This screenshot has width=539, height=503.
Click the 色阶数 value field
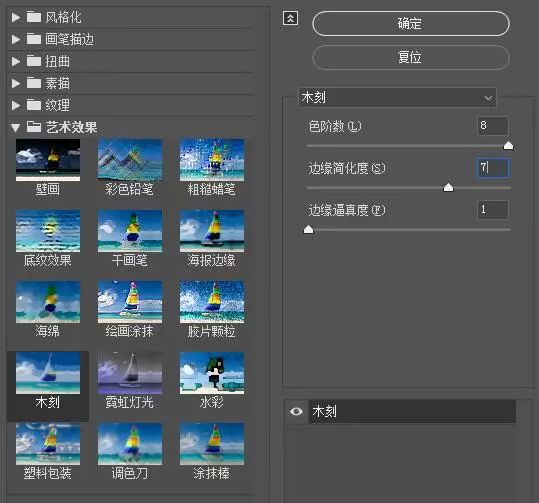coord(493,126)
